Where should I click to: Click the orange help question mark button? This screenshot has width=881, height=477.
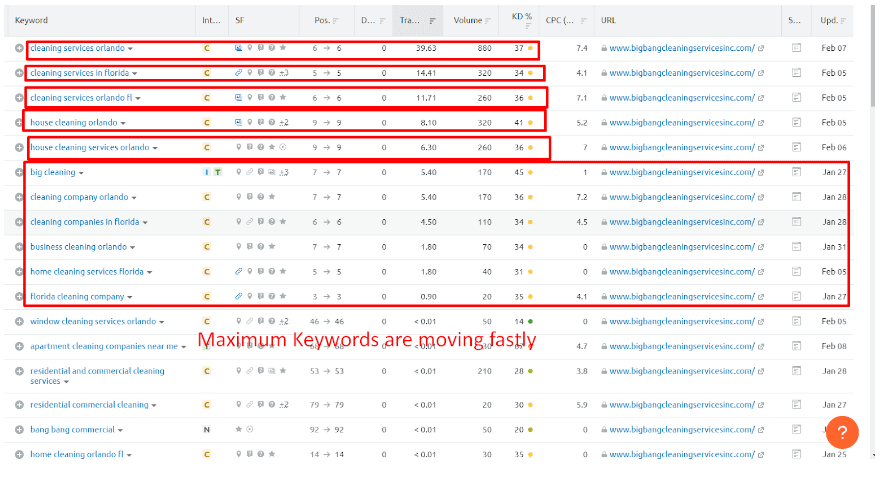pos(842,432)
